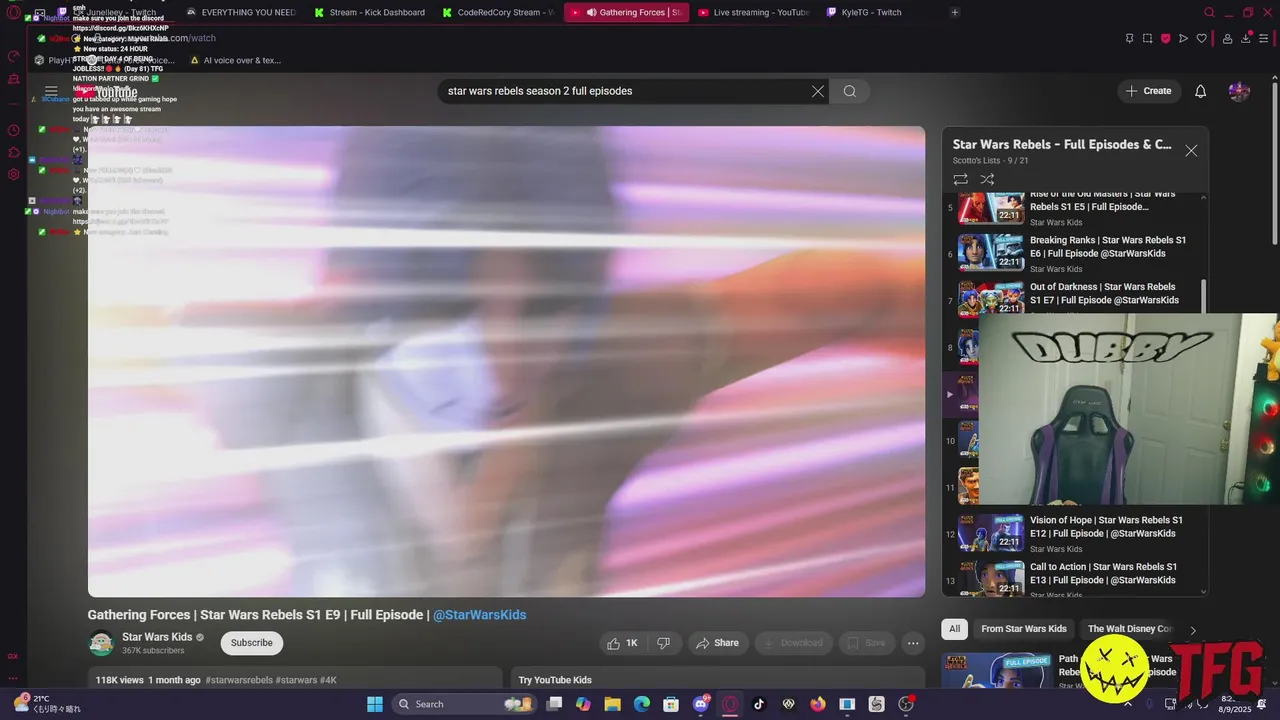The image size is (1280, 720).
Task: Play Breaking Ranks S1 E6 playlist item
Action: (x=1075, y=254)
